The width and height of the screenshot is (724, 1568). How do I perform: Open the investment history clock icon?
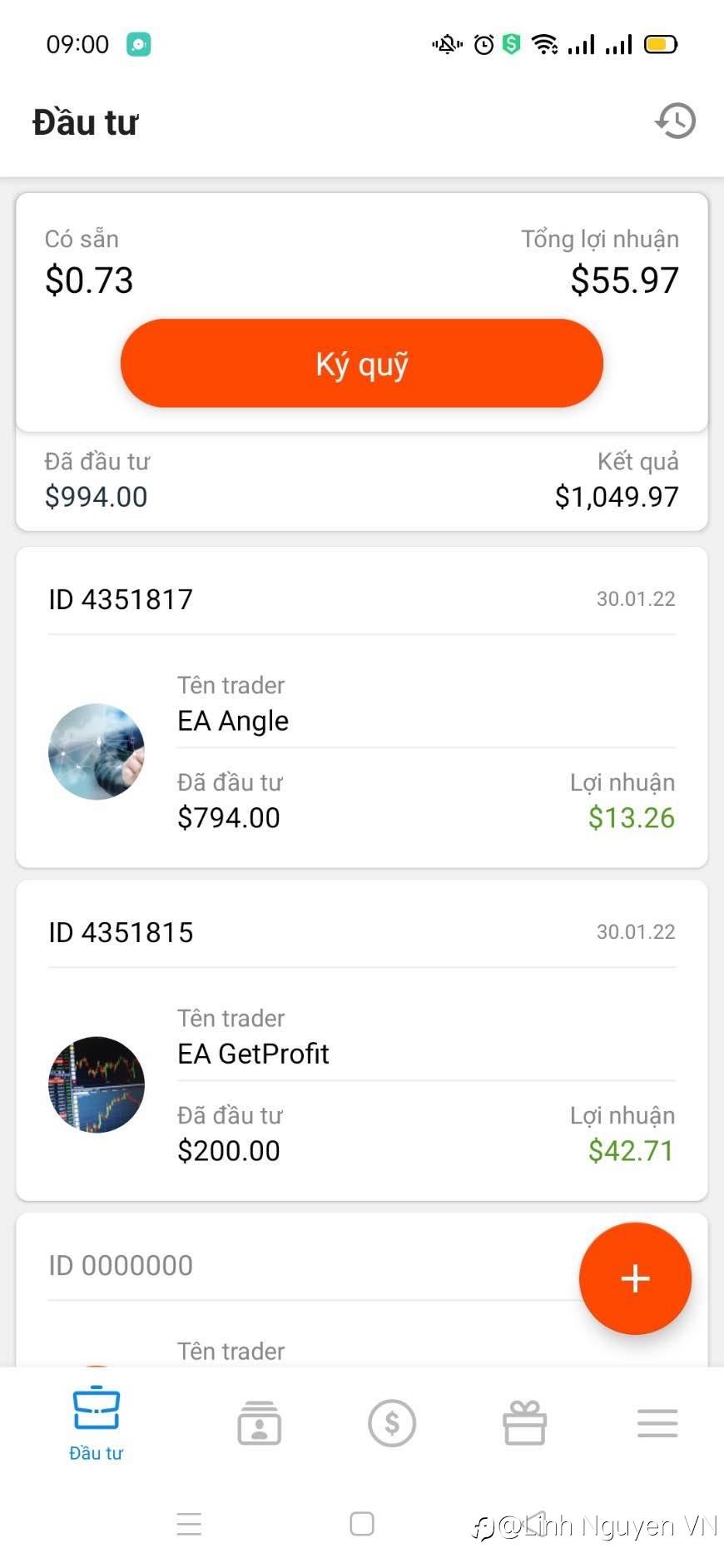point(675,122)
